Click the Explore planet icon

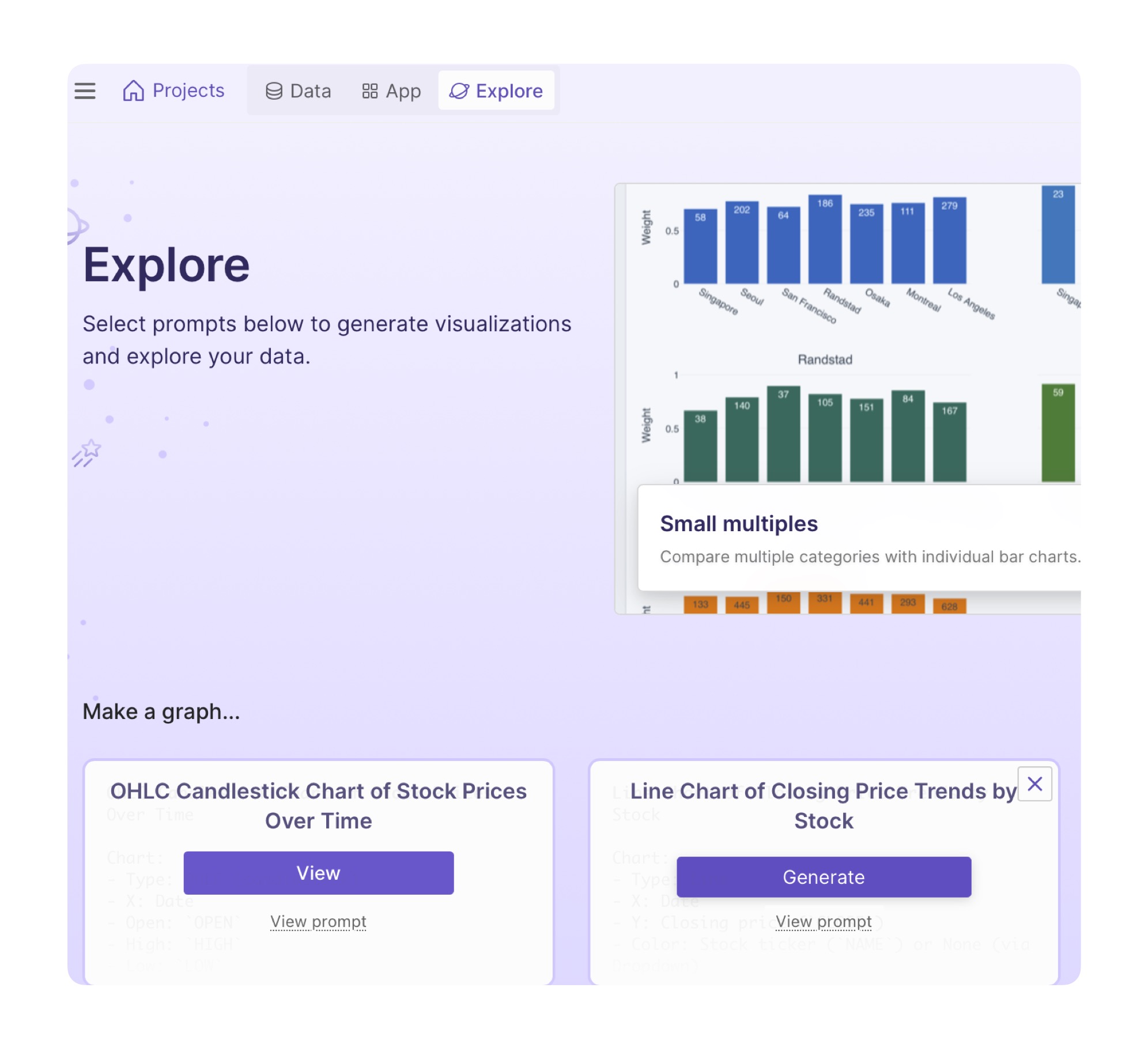click(459, 91)
